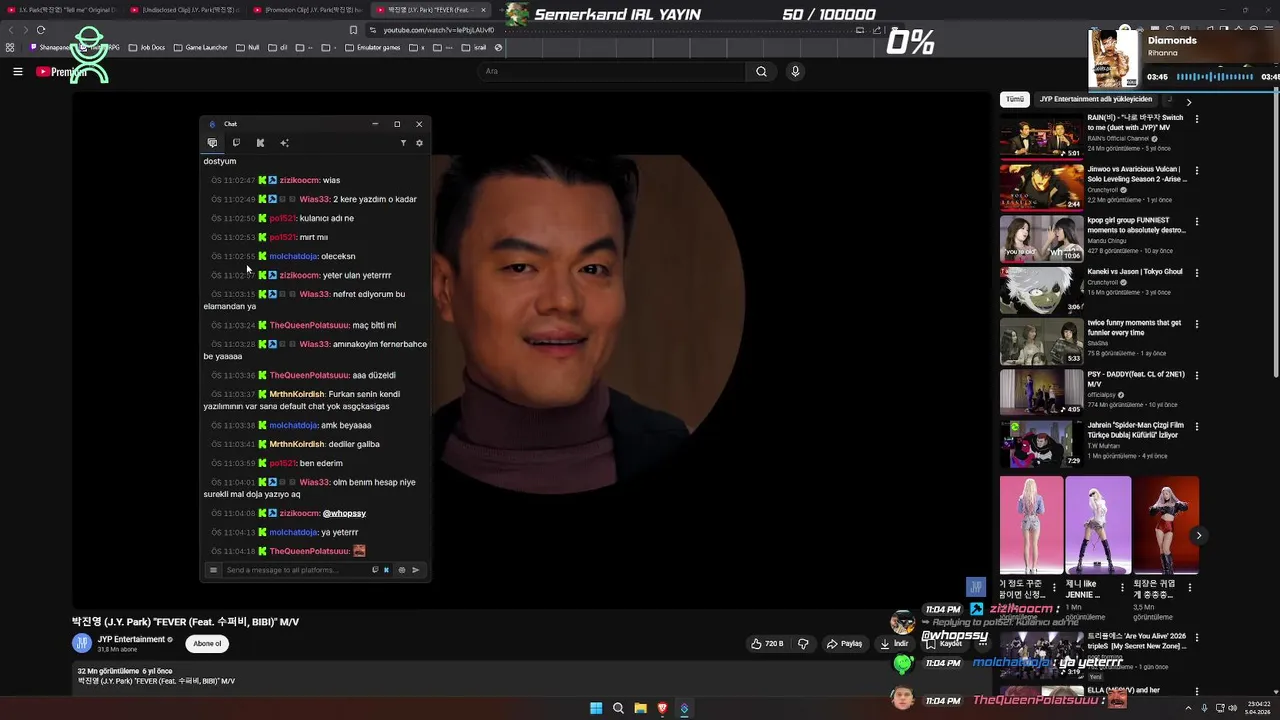
Task: Open options for kpop girl group FUNNIEST video
Action: point(1196,222)
